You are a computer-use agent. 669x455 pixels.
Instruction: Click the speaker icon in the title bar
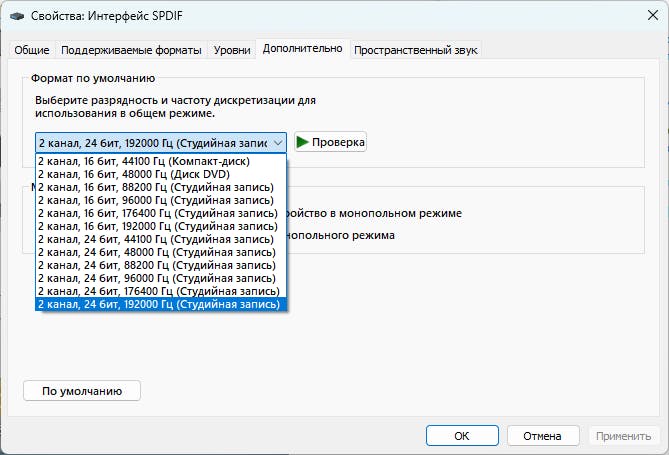(15, 17)
